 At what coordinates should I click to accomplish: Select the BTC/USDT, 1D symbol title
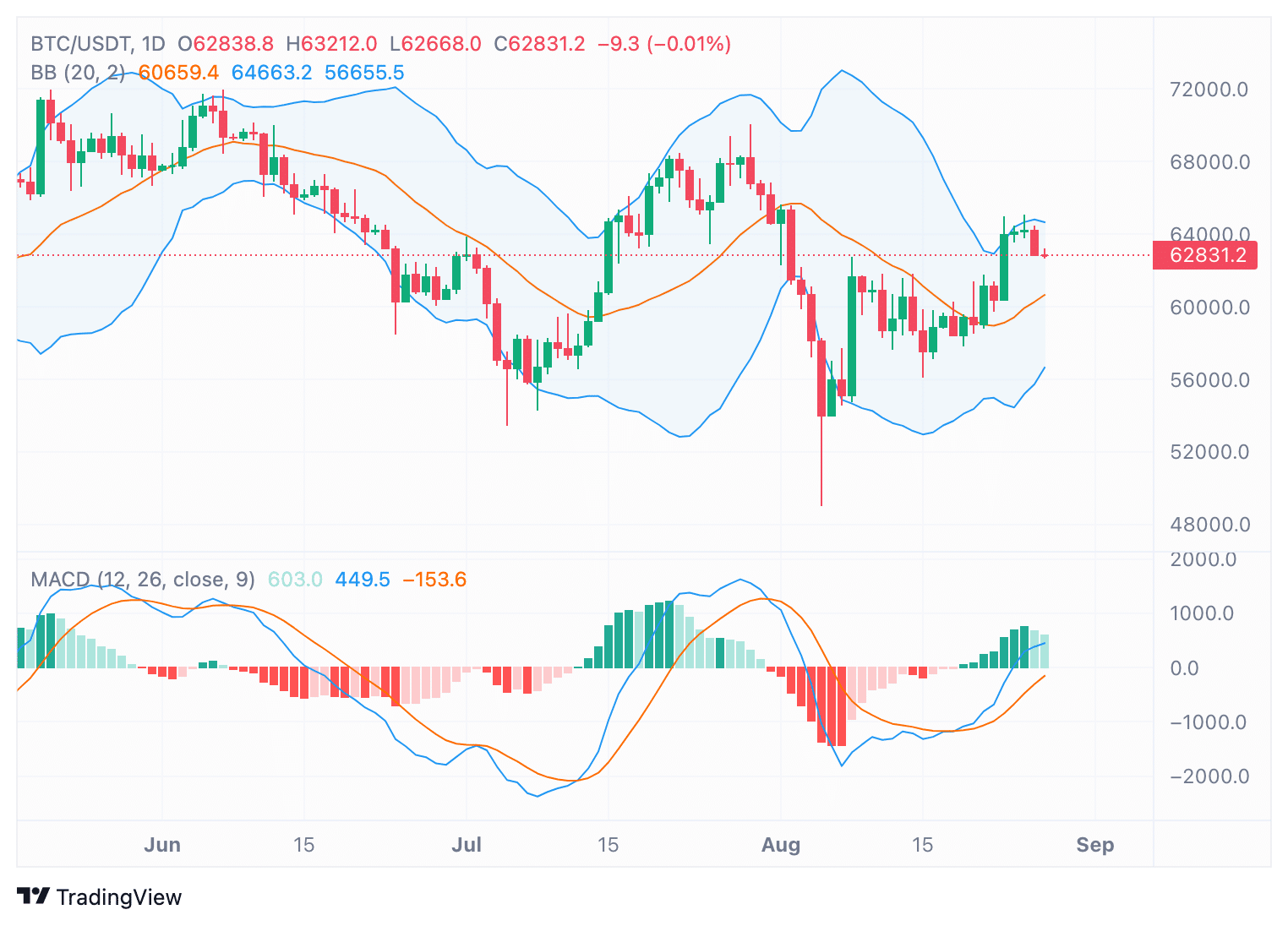pos(98,44)
